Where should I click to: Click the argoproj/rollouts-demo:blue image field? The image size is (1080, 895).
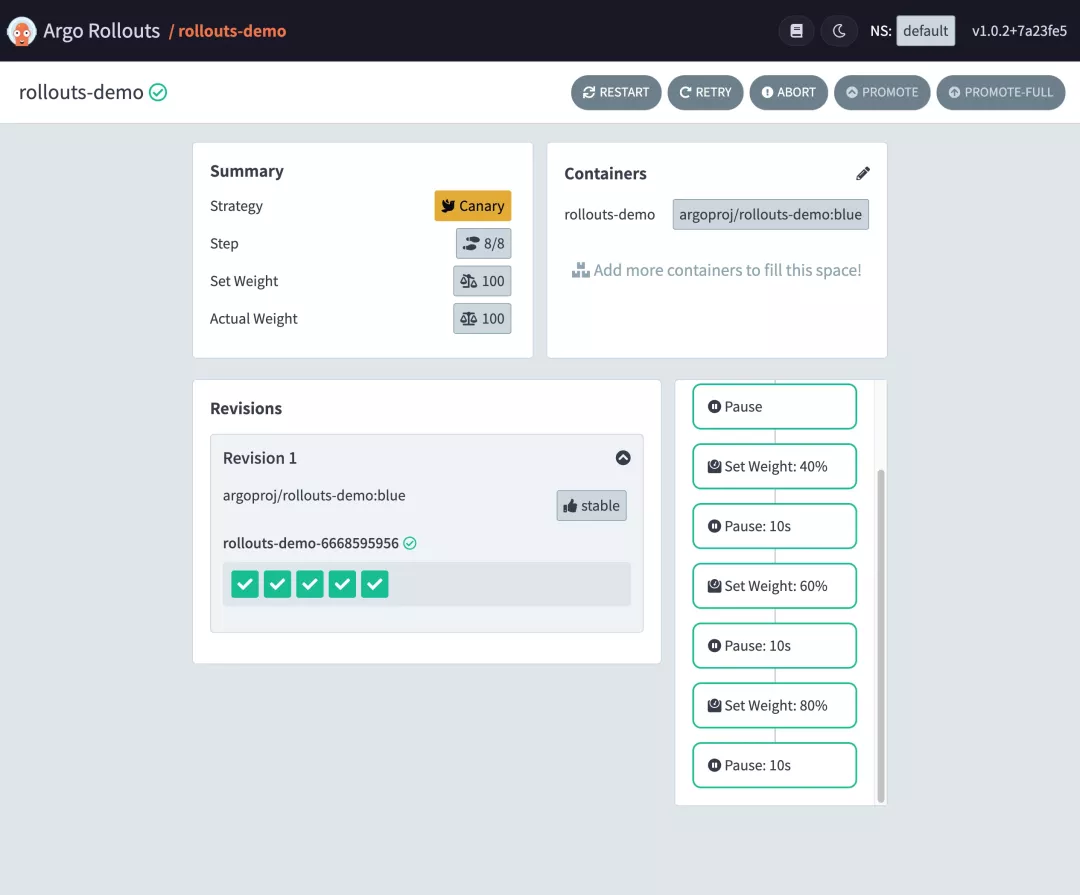coord(770,214)
